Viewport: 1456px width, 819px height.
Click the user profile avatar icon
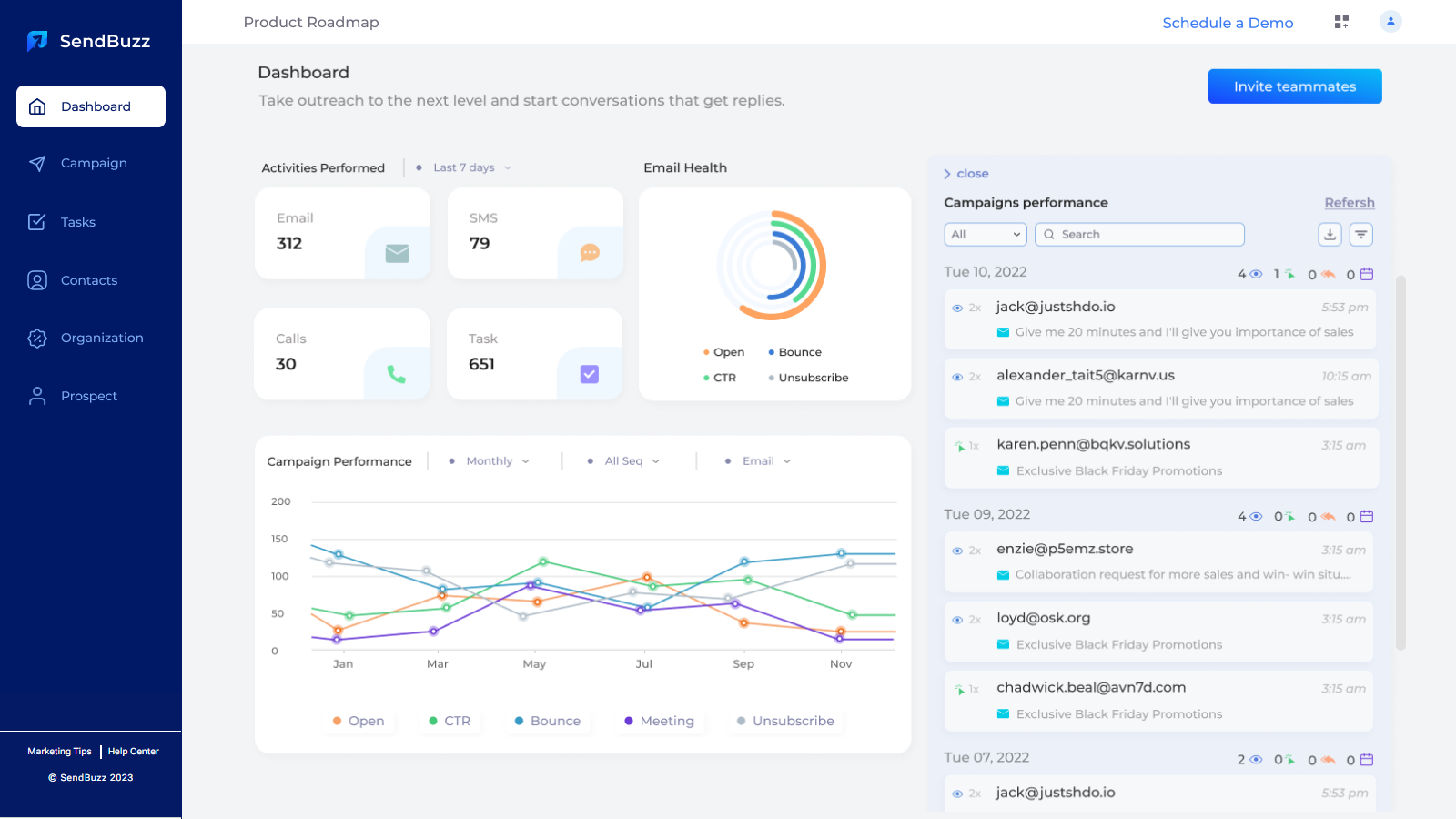click(1390, 22)
